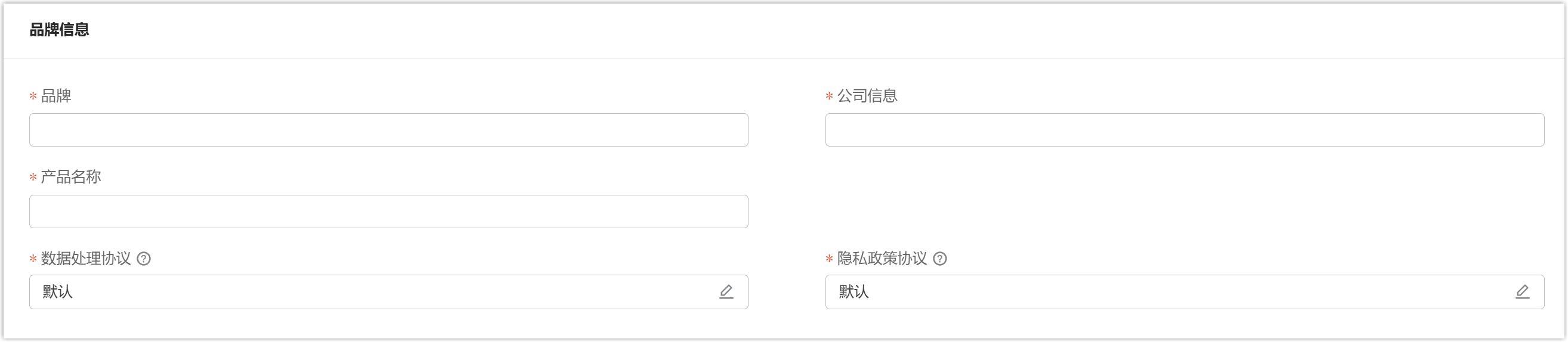Click the 数据处理协议 help question-mark icon

tap(144, 259)
